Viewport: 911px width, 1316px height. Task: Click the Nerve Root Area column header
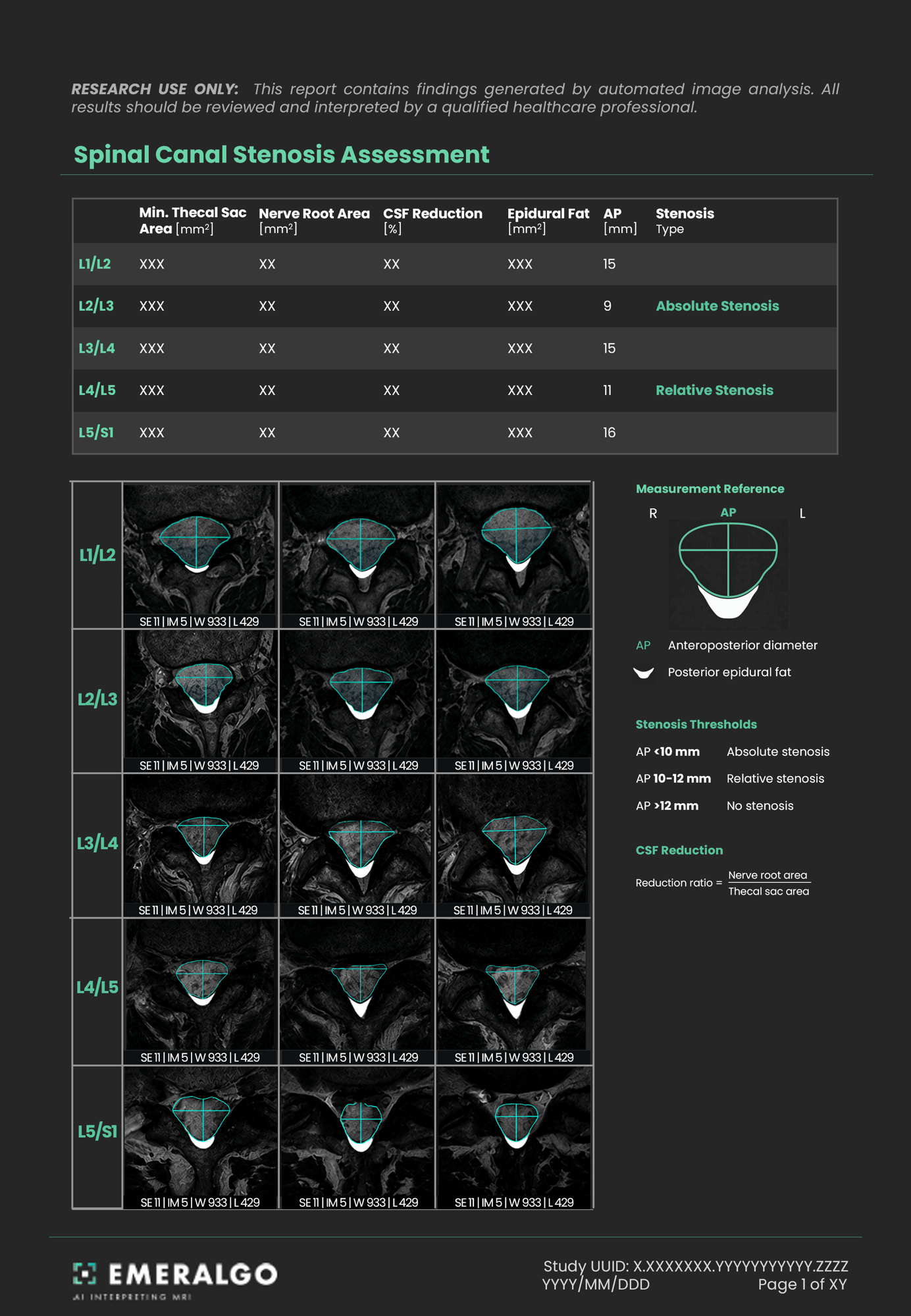pos(314,221)
